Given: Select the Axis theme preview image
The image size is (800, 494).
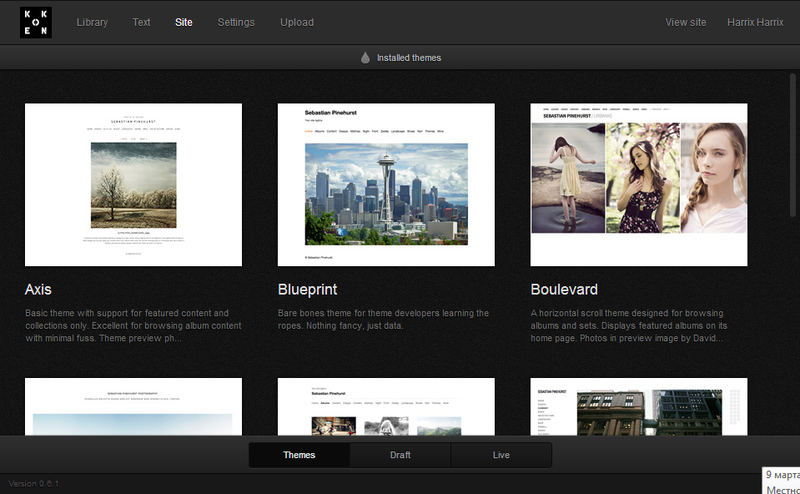Looking at the screenshot, I should [133, 184].
